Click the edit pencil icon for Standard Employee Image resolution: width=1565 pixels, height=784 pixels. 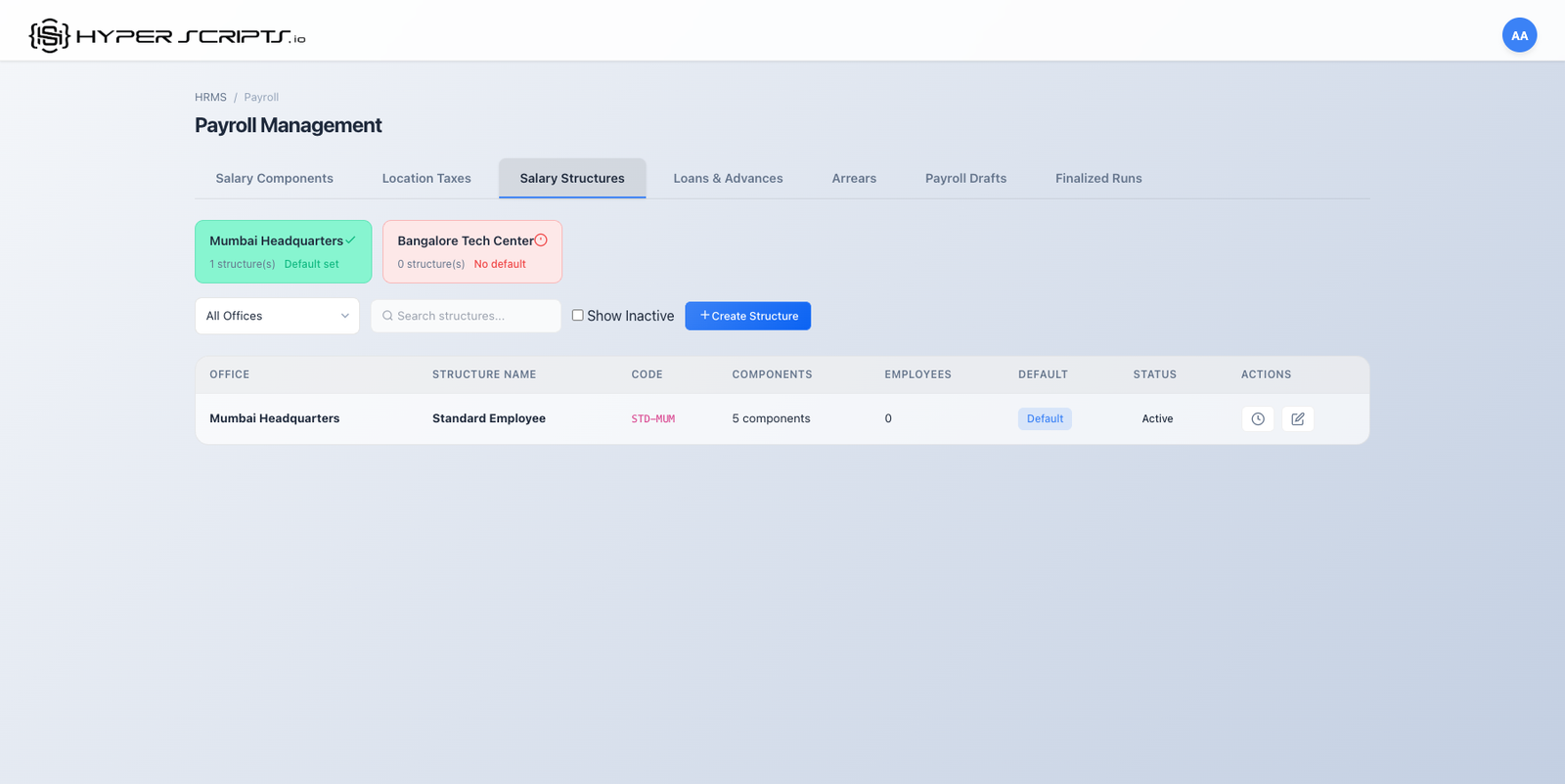tap(1298, 418)
